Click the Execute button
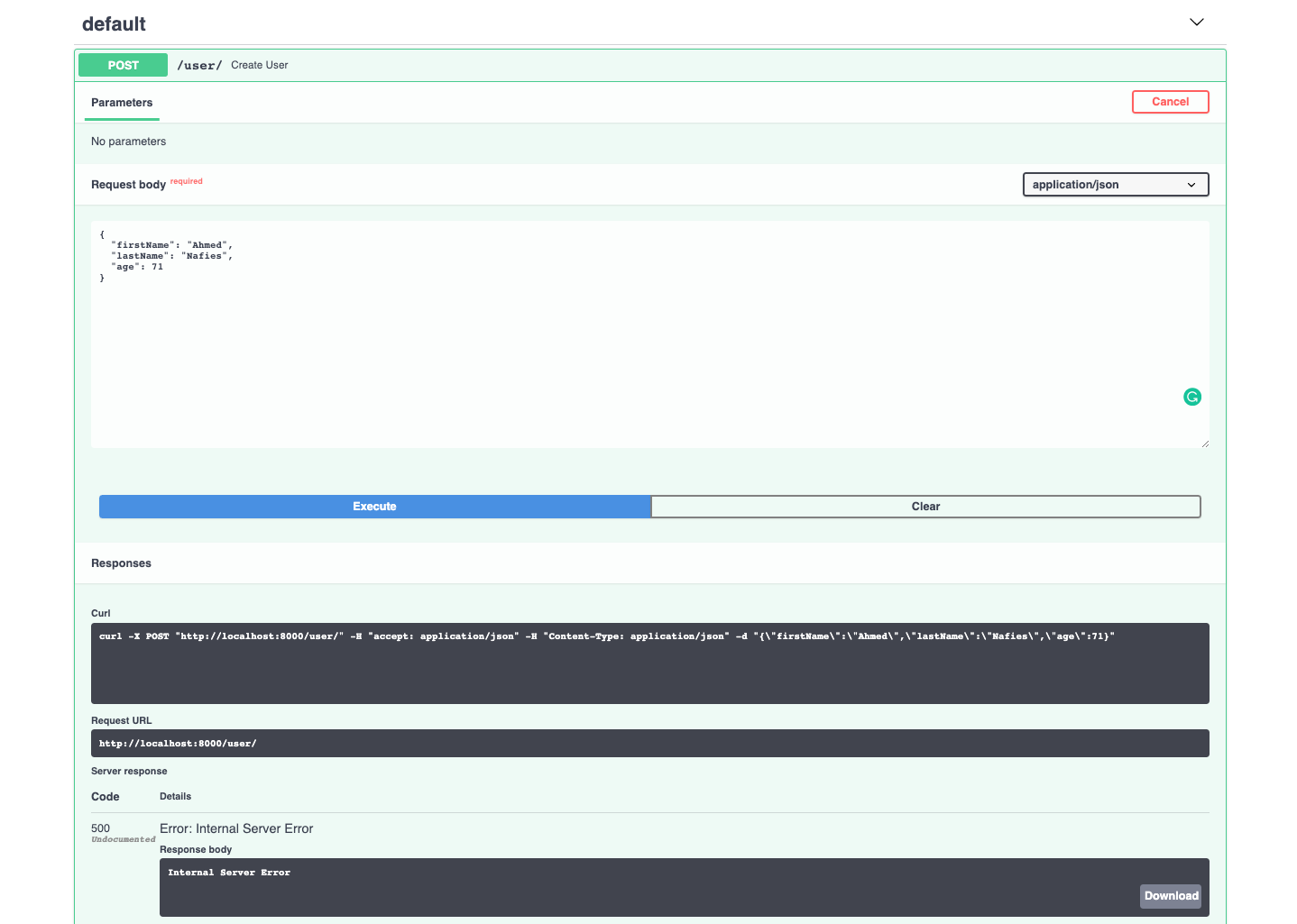The height and width of the screenshot is (924, 1297). pos(373,506)
